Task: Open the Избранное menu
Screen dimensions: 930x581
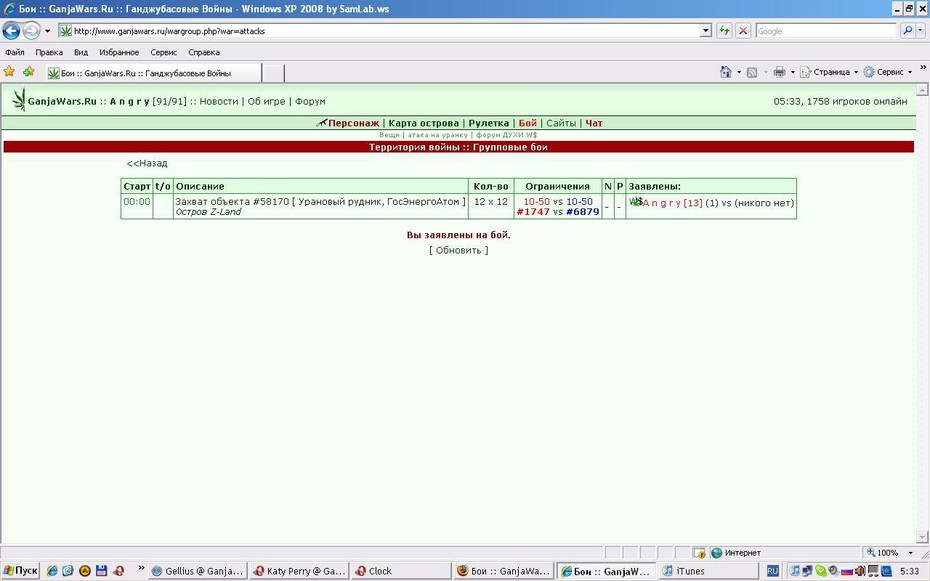Action: click(119, 52)
